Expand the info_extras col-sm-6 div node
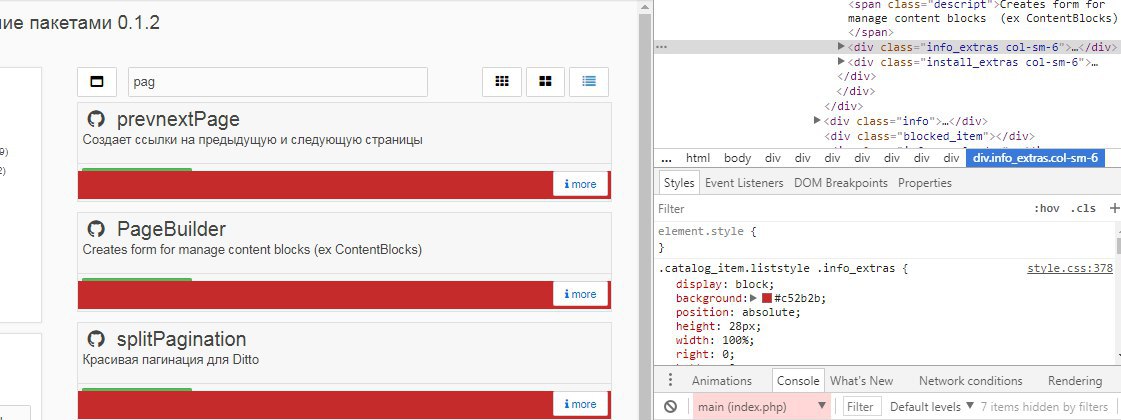 841,47
